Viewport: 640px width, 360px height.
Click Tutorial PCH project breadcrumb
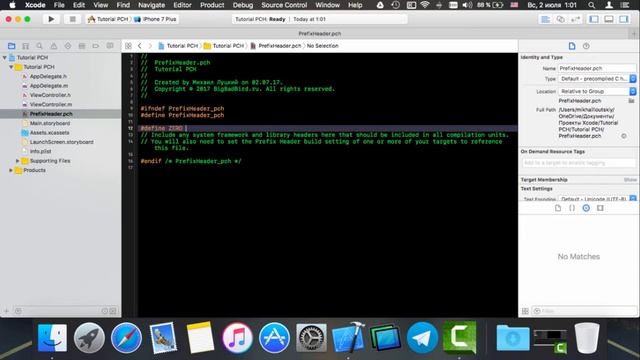click(x=178, y=46)
